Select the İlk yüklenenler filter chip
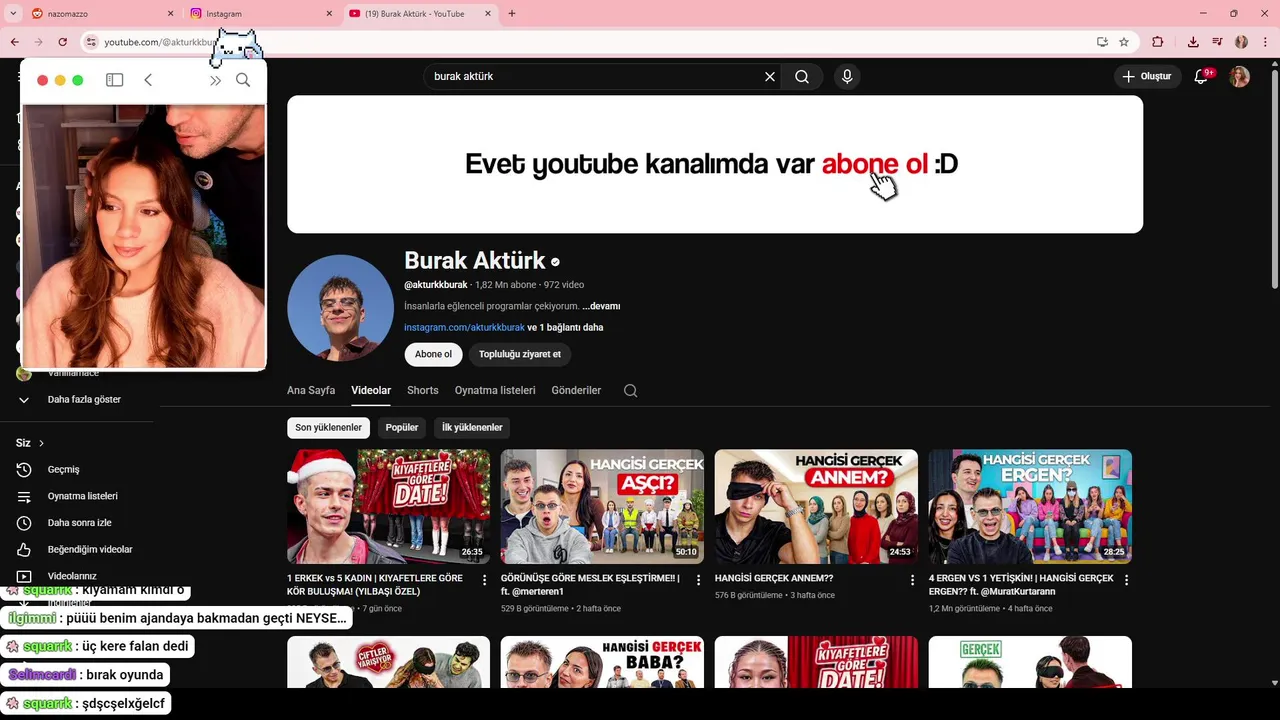This screenshot has height=720, width=1280. tap(472, 428)
